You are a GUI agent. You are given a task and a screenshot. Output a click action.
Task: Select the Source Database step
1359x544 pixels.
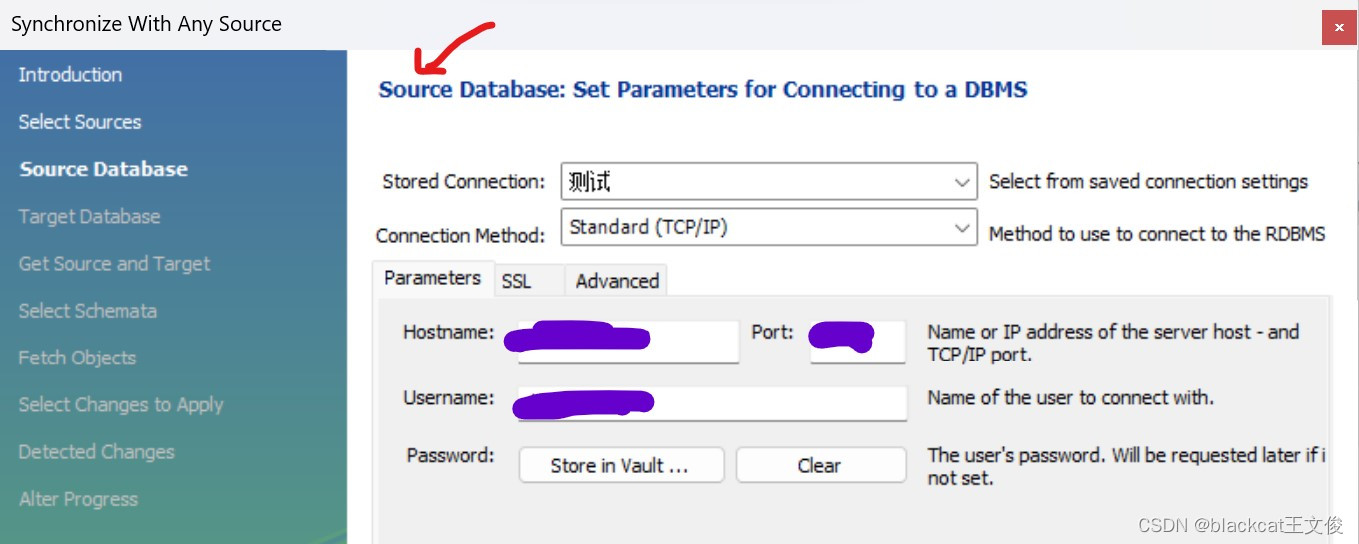click(104, 169)
